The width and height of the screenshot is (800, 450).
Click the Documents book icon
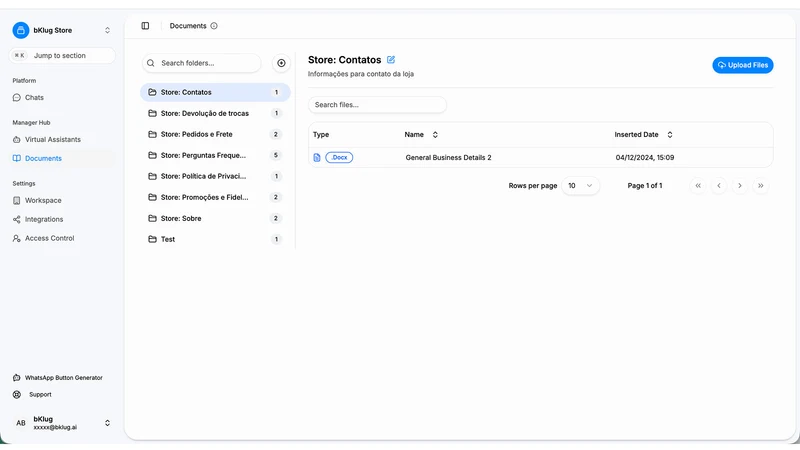point(17,158)
